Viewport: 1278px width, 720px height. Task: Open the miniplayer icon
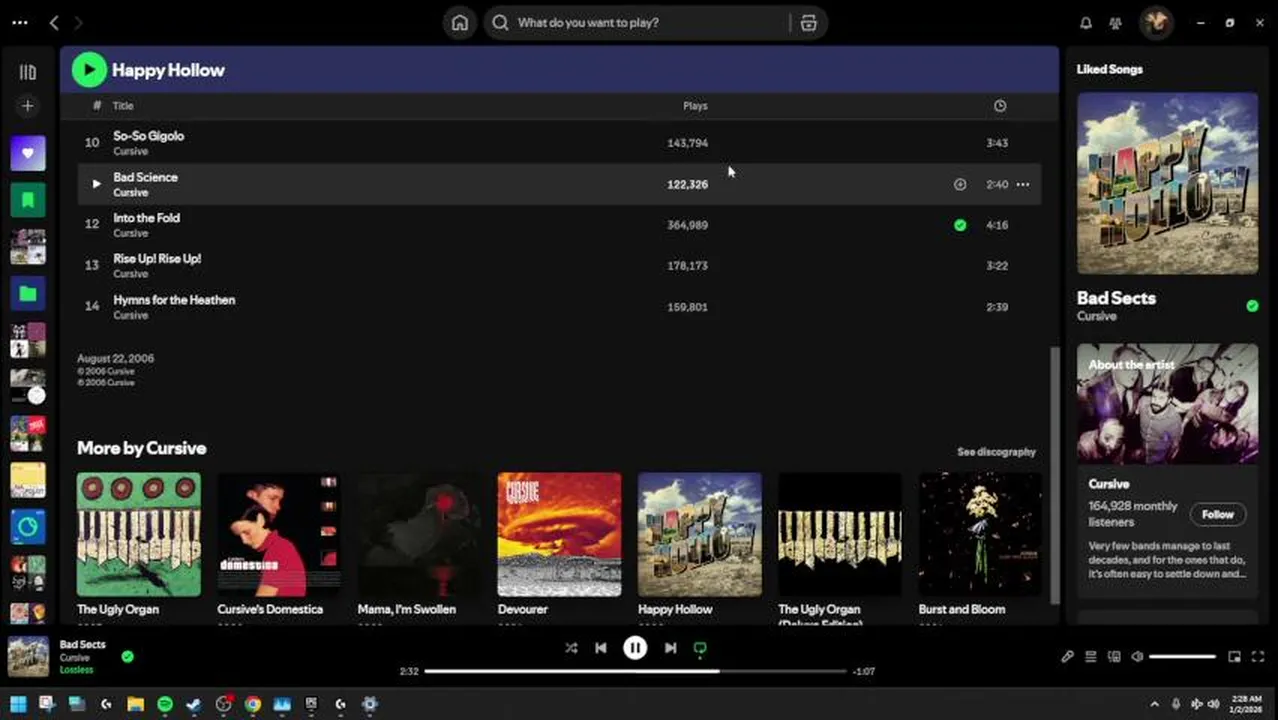coord(1235,657)
